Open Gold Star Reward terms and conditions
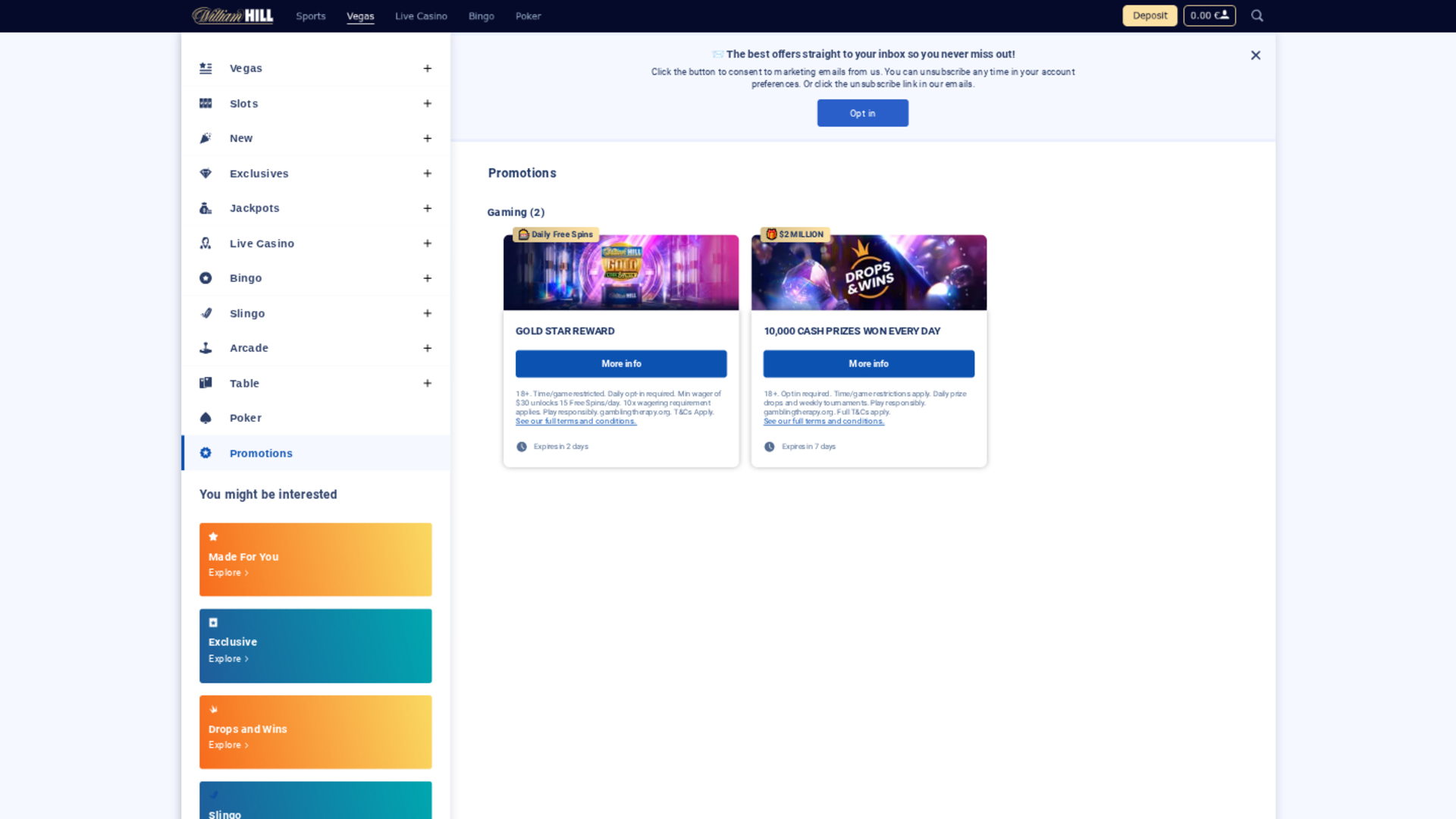Viewport: 1456px width, 819px height. (576, 421)
